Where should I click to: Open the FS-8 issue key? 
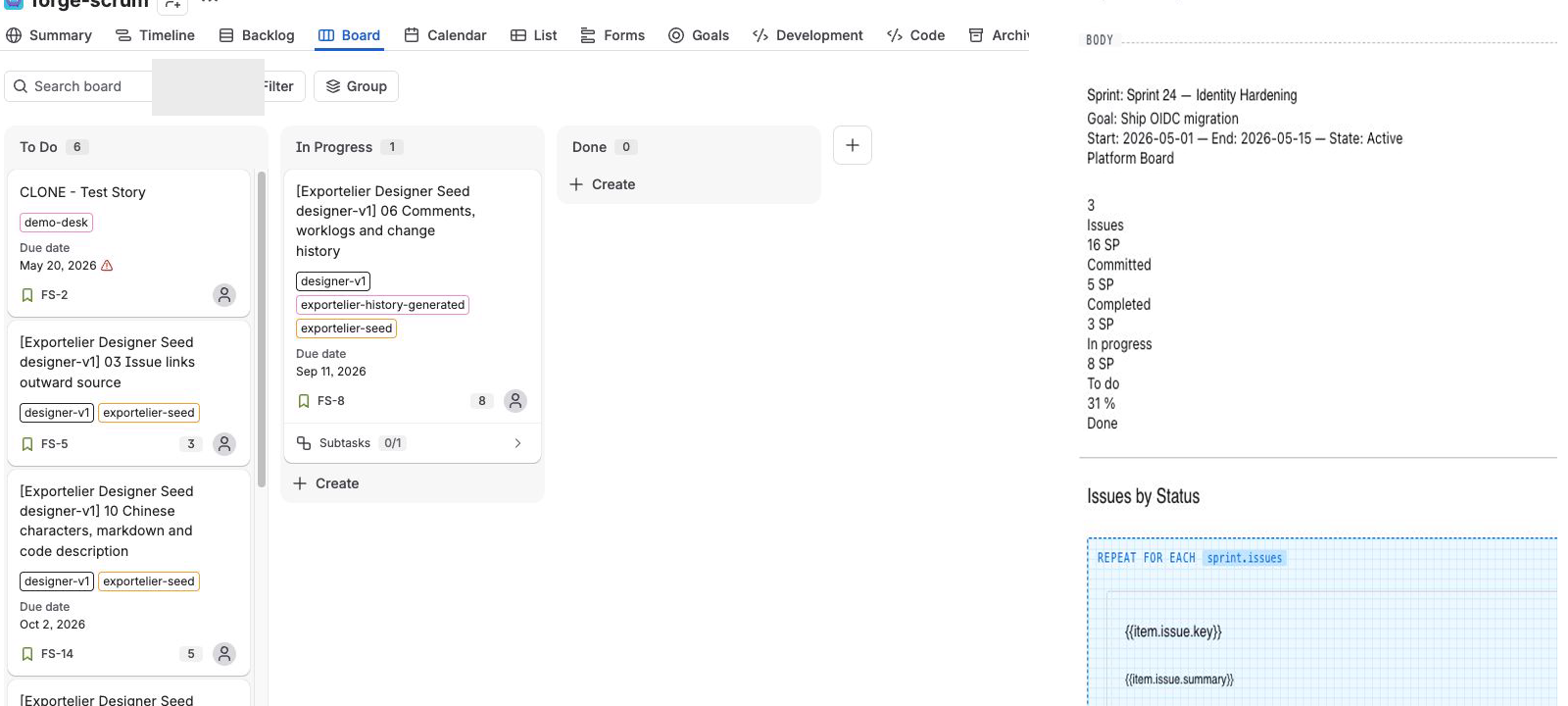[x=331, y=401]
